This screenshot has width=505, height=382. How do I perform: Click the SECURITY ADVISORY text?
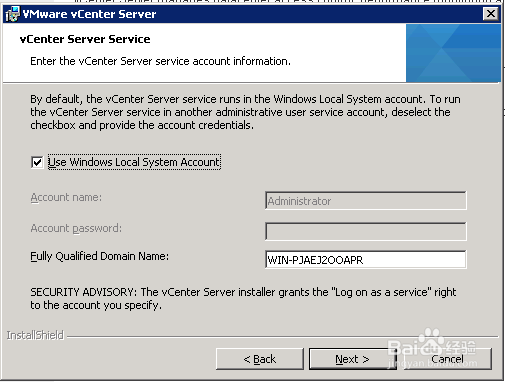[x=243, y=298]
